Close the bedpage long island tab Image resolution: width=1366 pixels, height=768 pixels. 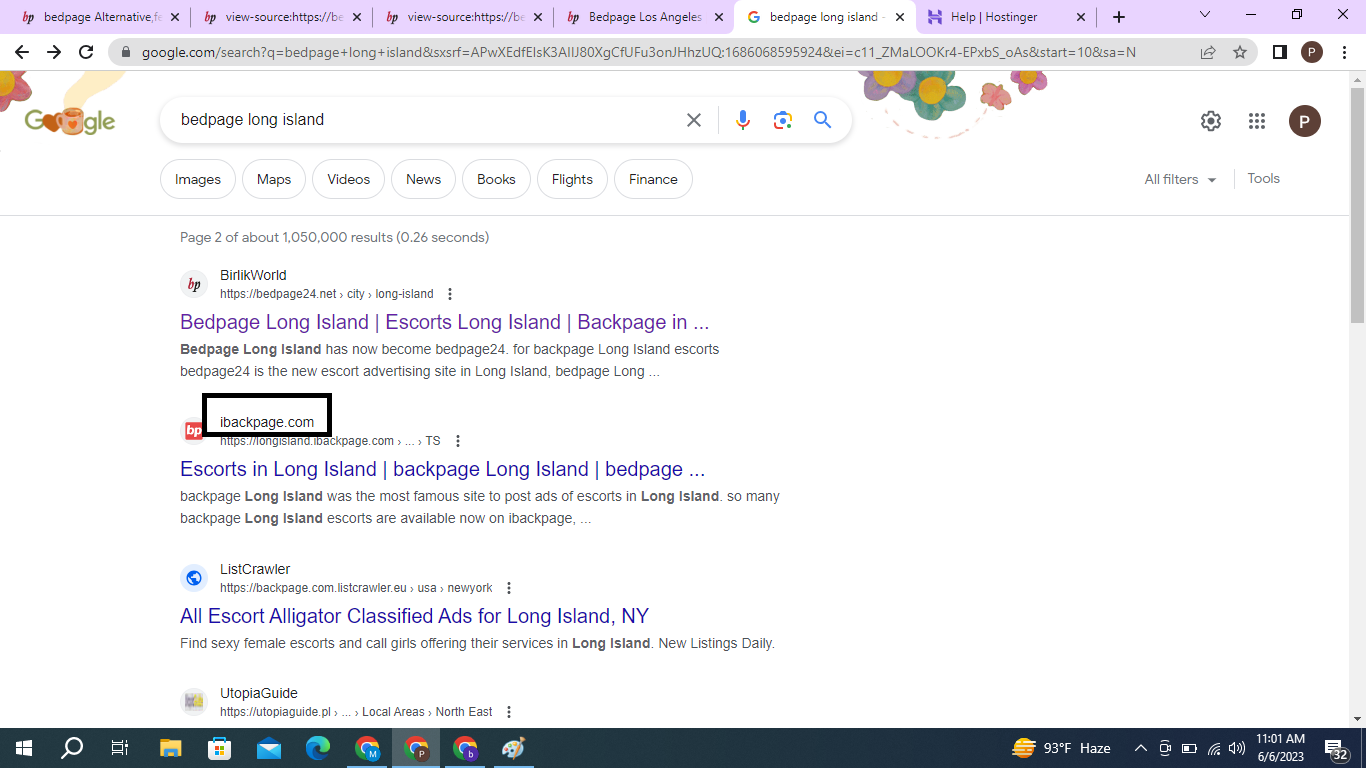(x=900, y=17)
